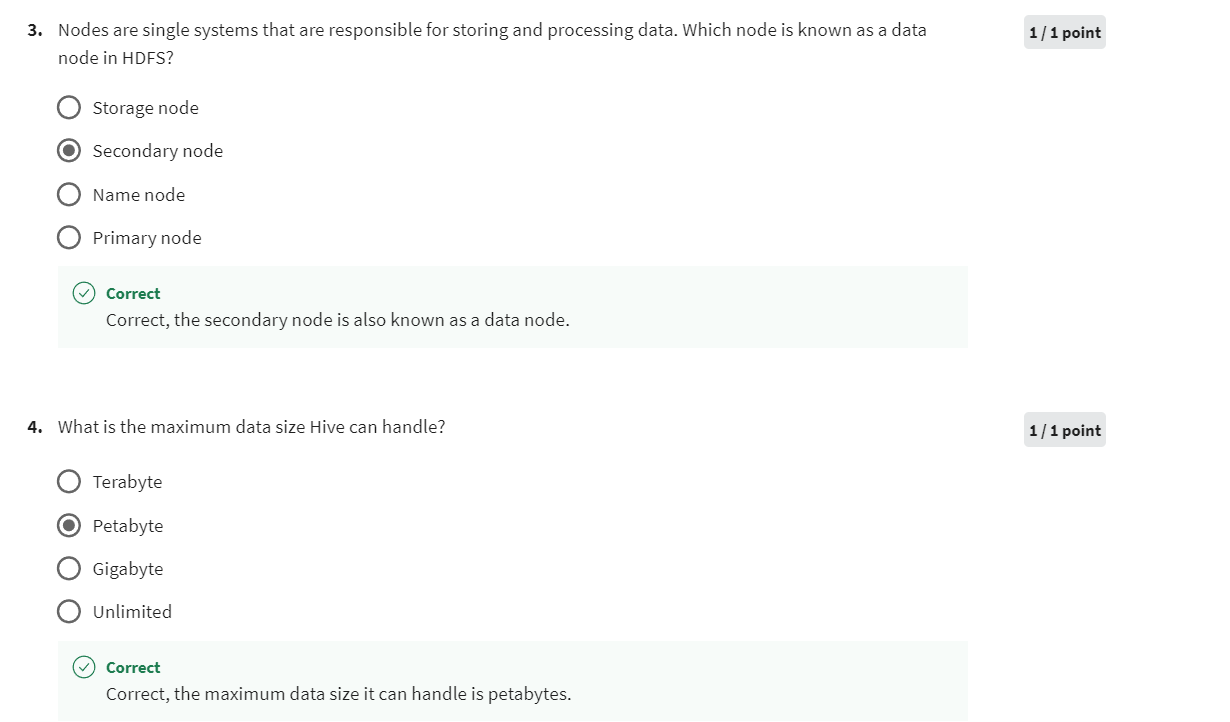Select the Storage node answer option
This screenshot has width=1230, height=722.
(x=145, y=107)
